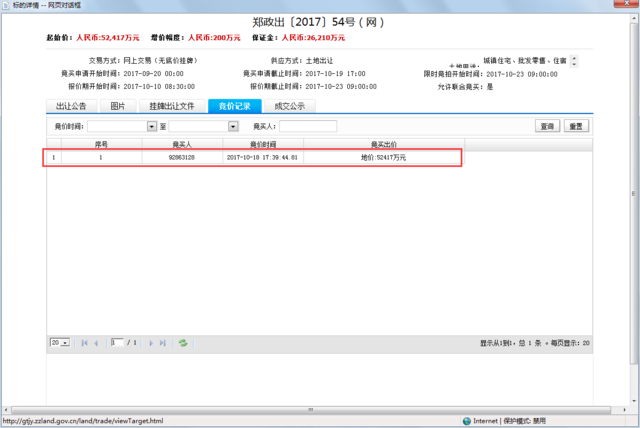This screenshot has height=428, width=640.
Task: Go to previous page of records
Action: tap(96, 343)
